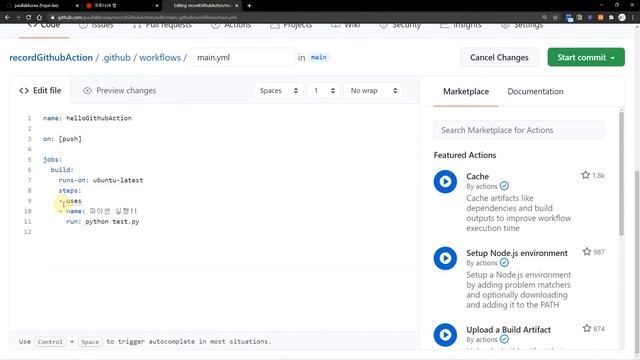The image size is (640, 360).
Task: Click Cancel Changes button
Action: point(499,57)
